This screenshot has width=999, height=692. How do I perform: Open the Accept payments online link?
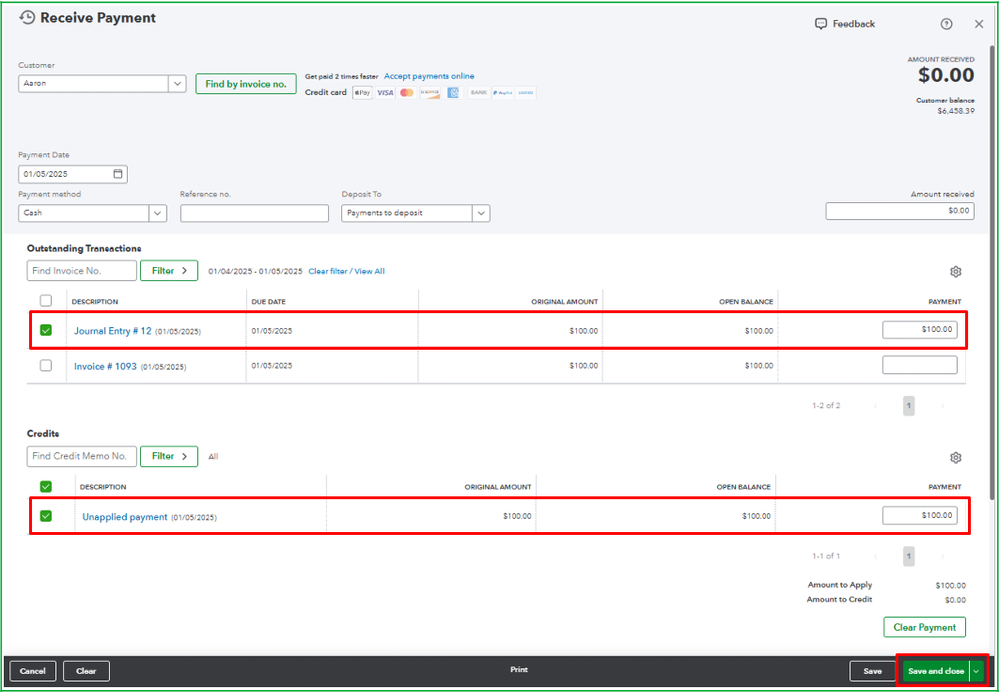click(429, 76)
